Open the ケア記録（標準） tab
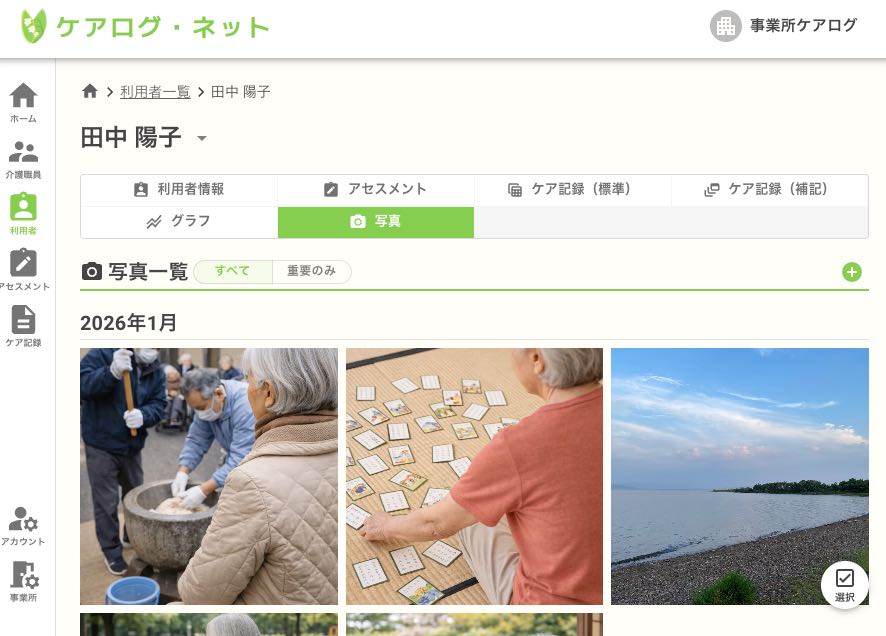Viewport: 886px width, 636px height. click(x=572, y=189)
